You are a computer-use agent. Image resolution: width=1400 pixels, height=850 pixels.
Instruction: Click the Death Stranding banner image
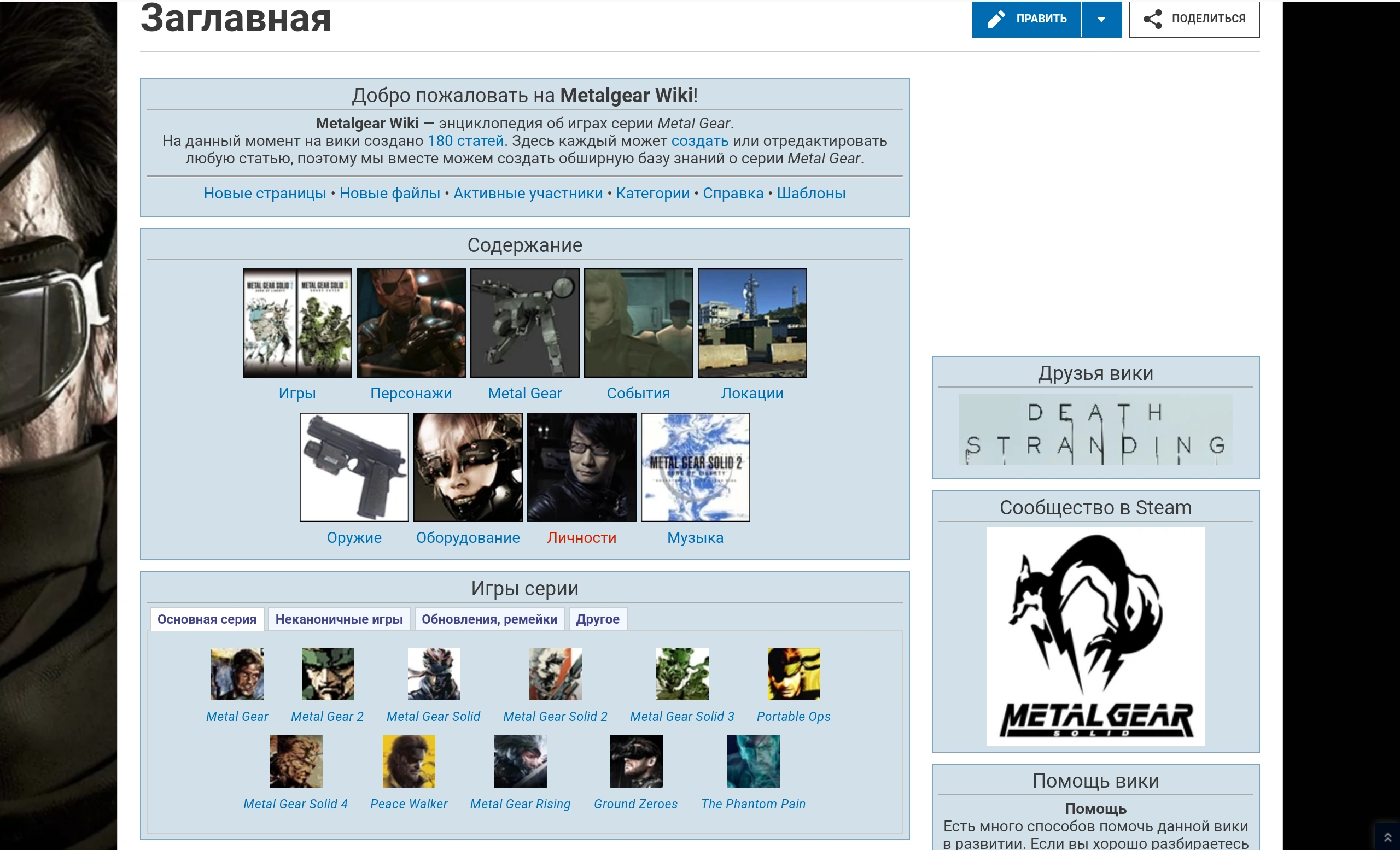coord(1095,430)
